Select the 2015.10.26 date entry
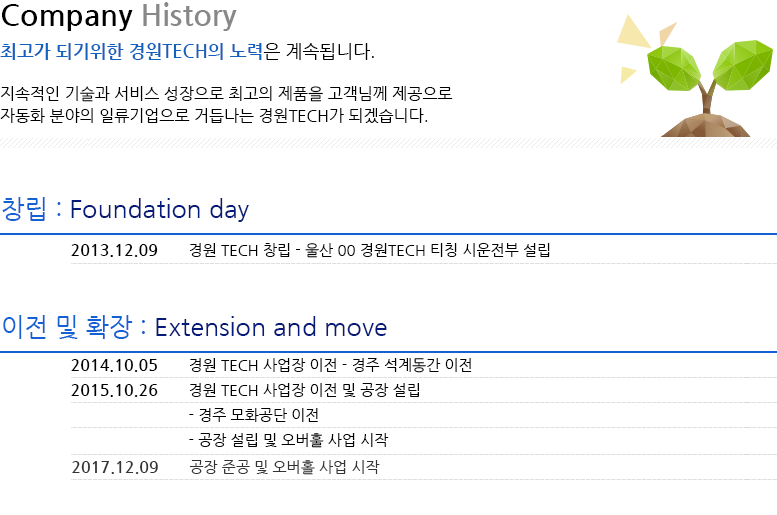 pyautogui.click(x=114, y=391)
